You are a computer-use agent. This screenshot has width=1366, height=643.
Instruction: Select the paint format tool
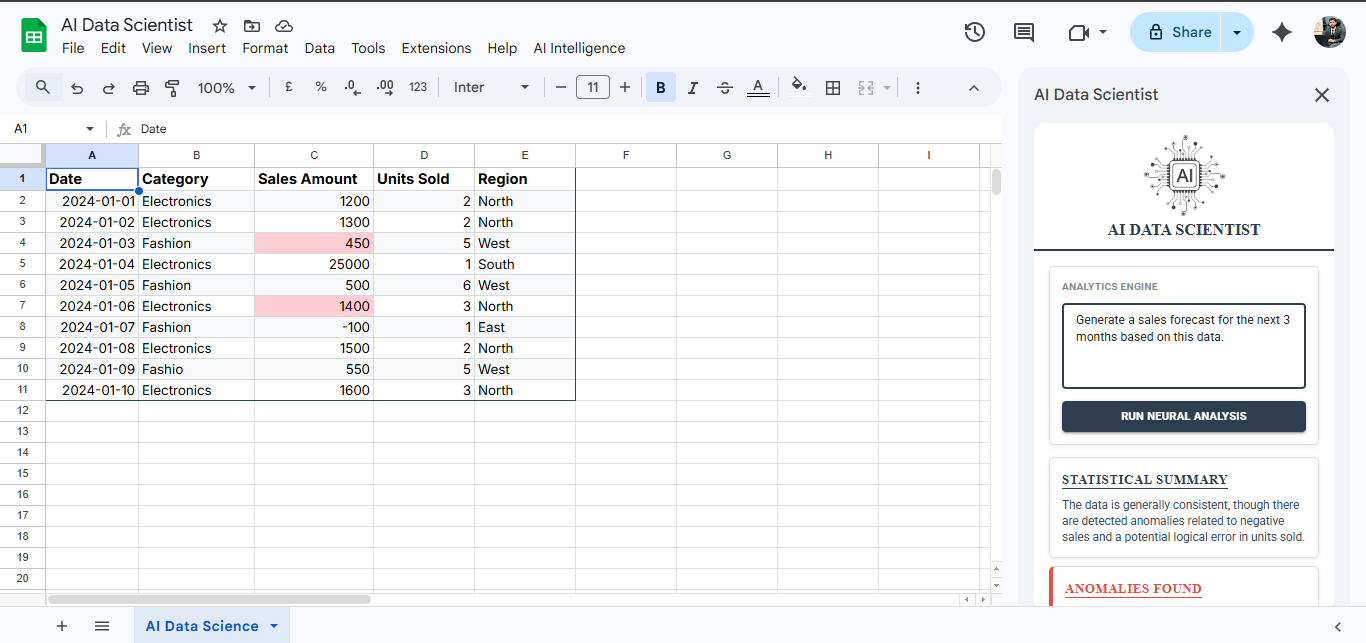[x=172, y=87]
